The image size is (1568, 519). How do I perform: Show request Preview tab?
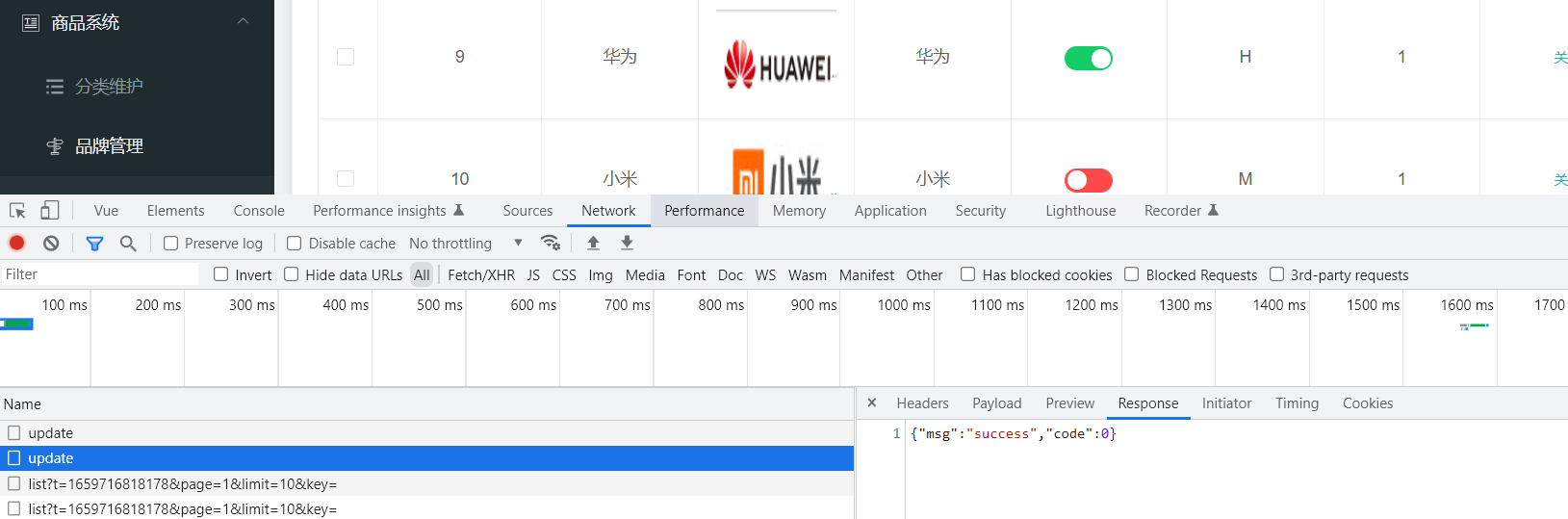click(x=1070, y=403)
